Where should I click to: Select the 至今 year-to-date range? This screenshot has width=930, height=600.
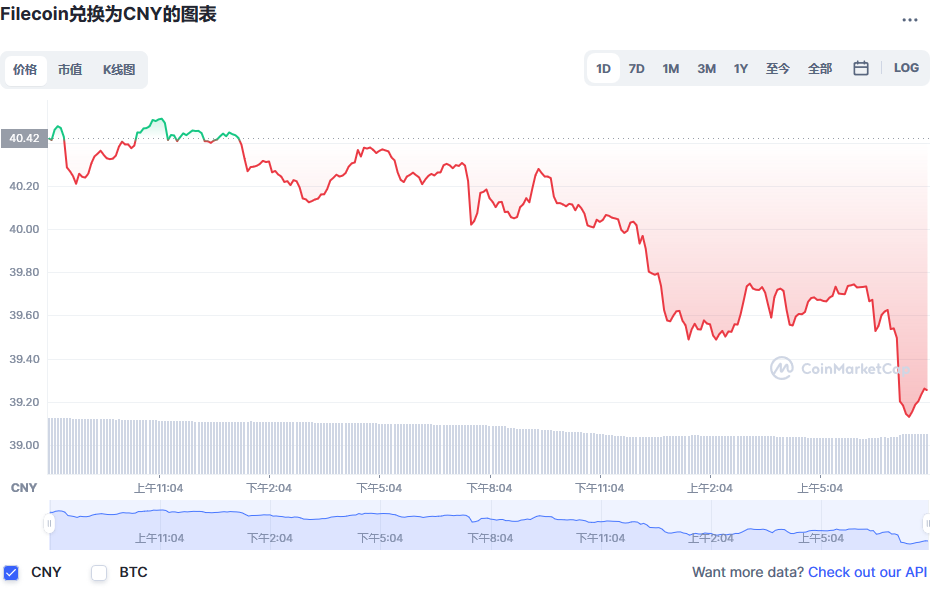(x=778, y=69)
